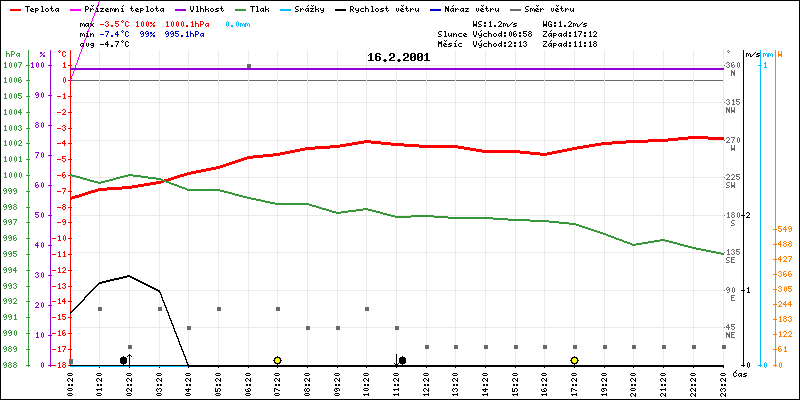Viewport: 800px width, 400px height.
Task: Click the yellow sunset marker near 17:20
Action: point(574,360)
